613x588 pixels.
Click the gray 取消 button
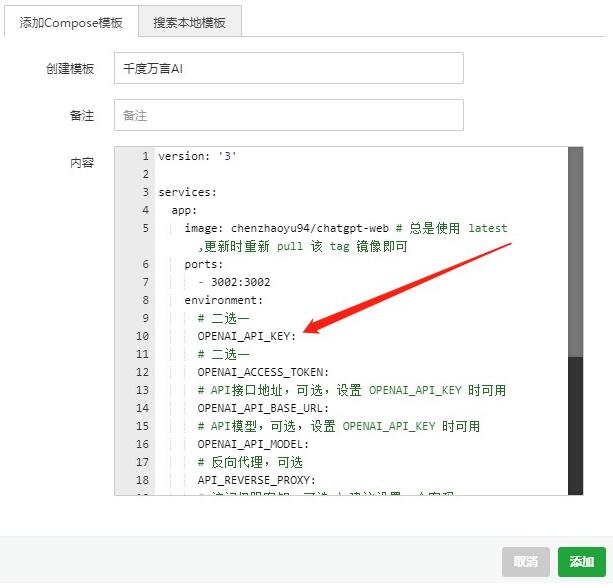[525, 562]
